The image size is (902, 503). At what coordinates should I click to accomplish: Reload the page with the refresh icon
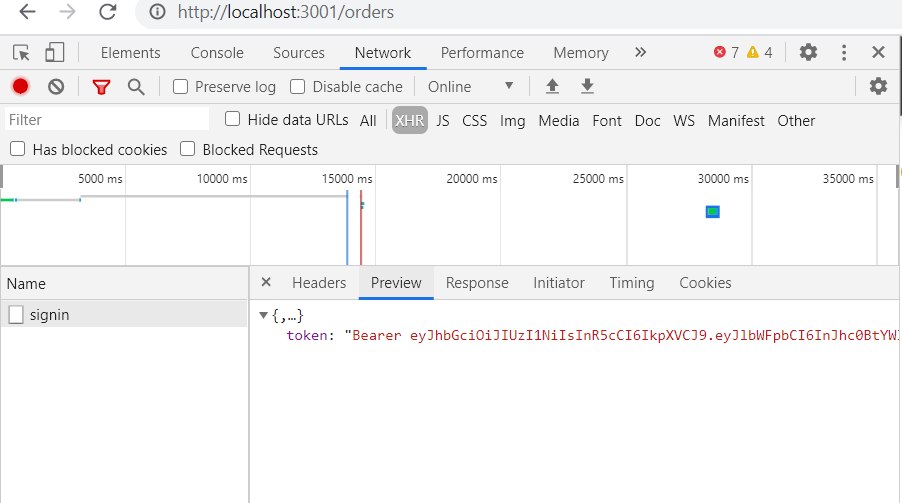(108, 12)
